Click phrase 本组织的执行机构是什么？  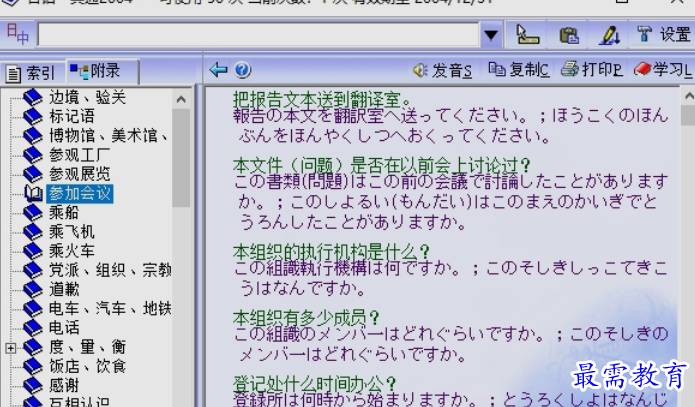point(331,252)
